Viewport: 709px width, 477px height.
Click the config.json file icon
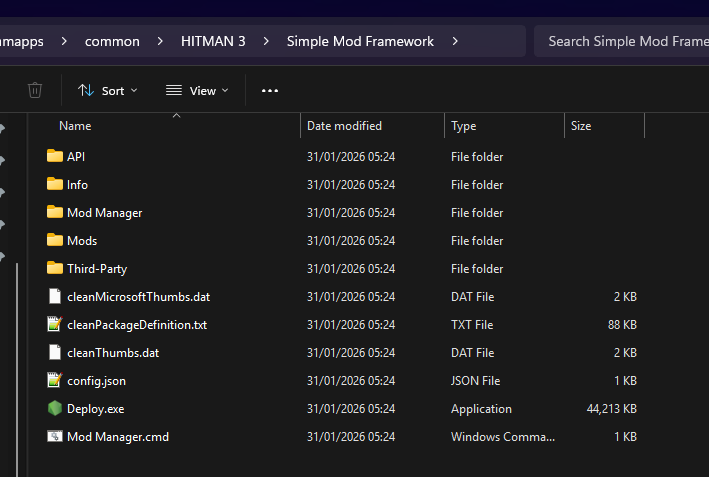point(54,381)
